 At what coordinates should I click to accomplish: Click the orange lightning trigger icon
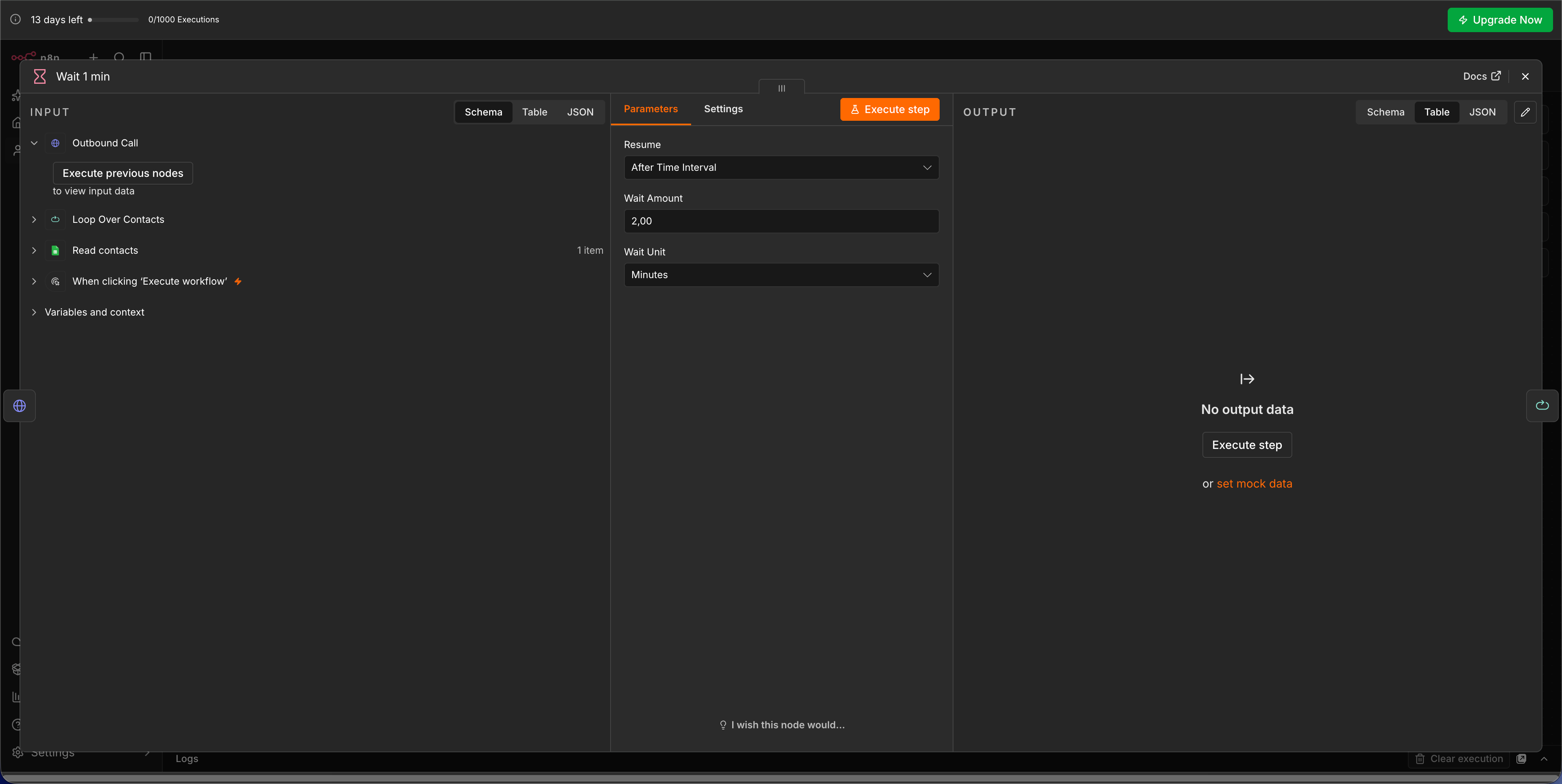click(x=238, y=281)
